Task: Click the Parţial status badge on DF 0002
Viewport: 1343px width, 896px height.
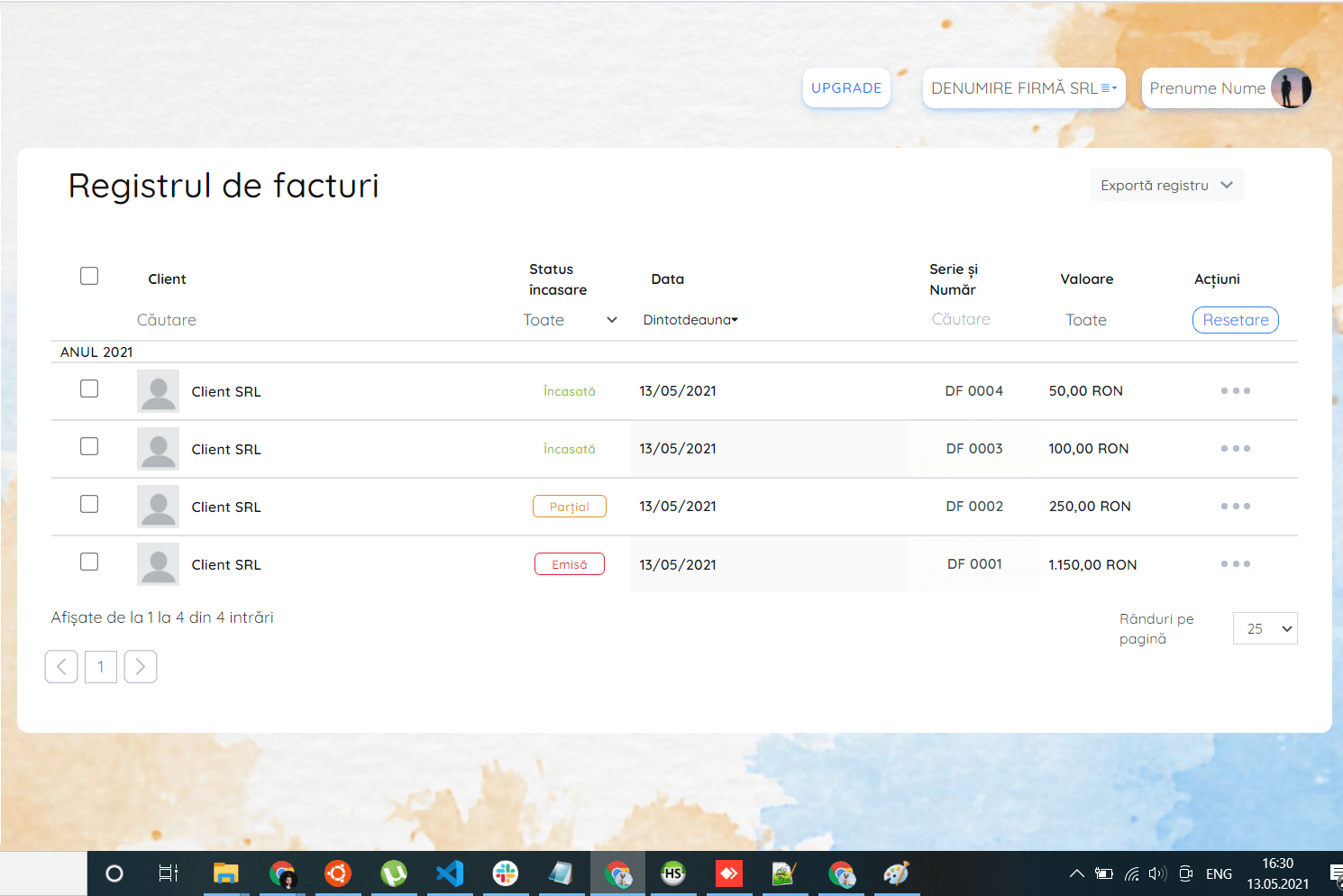Action: [x=570, y=506]
